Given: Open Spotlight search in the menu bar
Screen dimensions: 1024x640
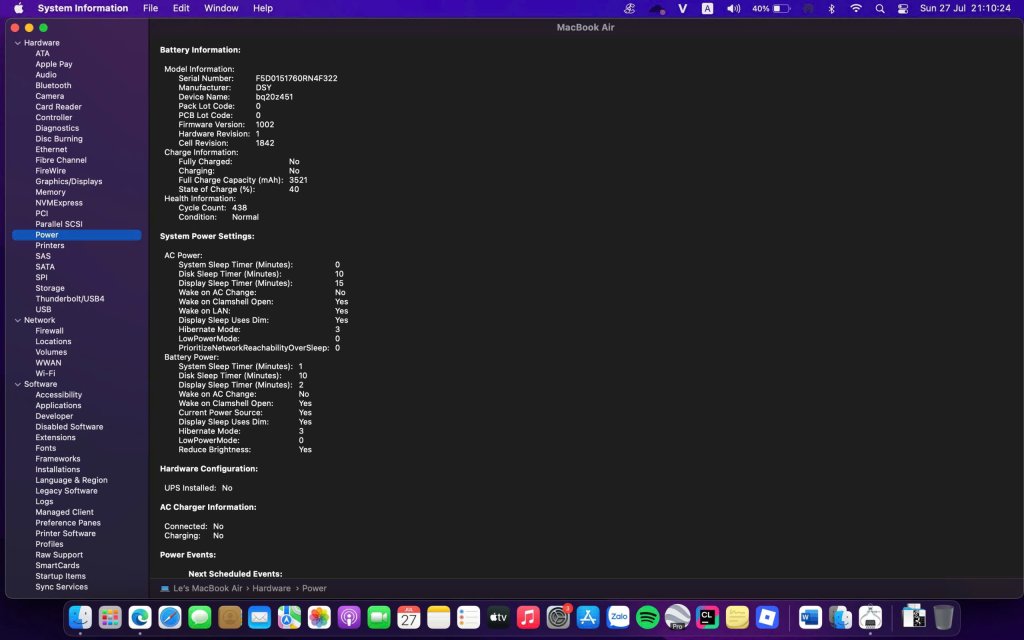Looking at the screenshot, I should (x=880, y=8).
